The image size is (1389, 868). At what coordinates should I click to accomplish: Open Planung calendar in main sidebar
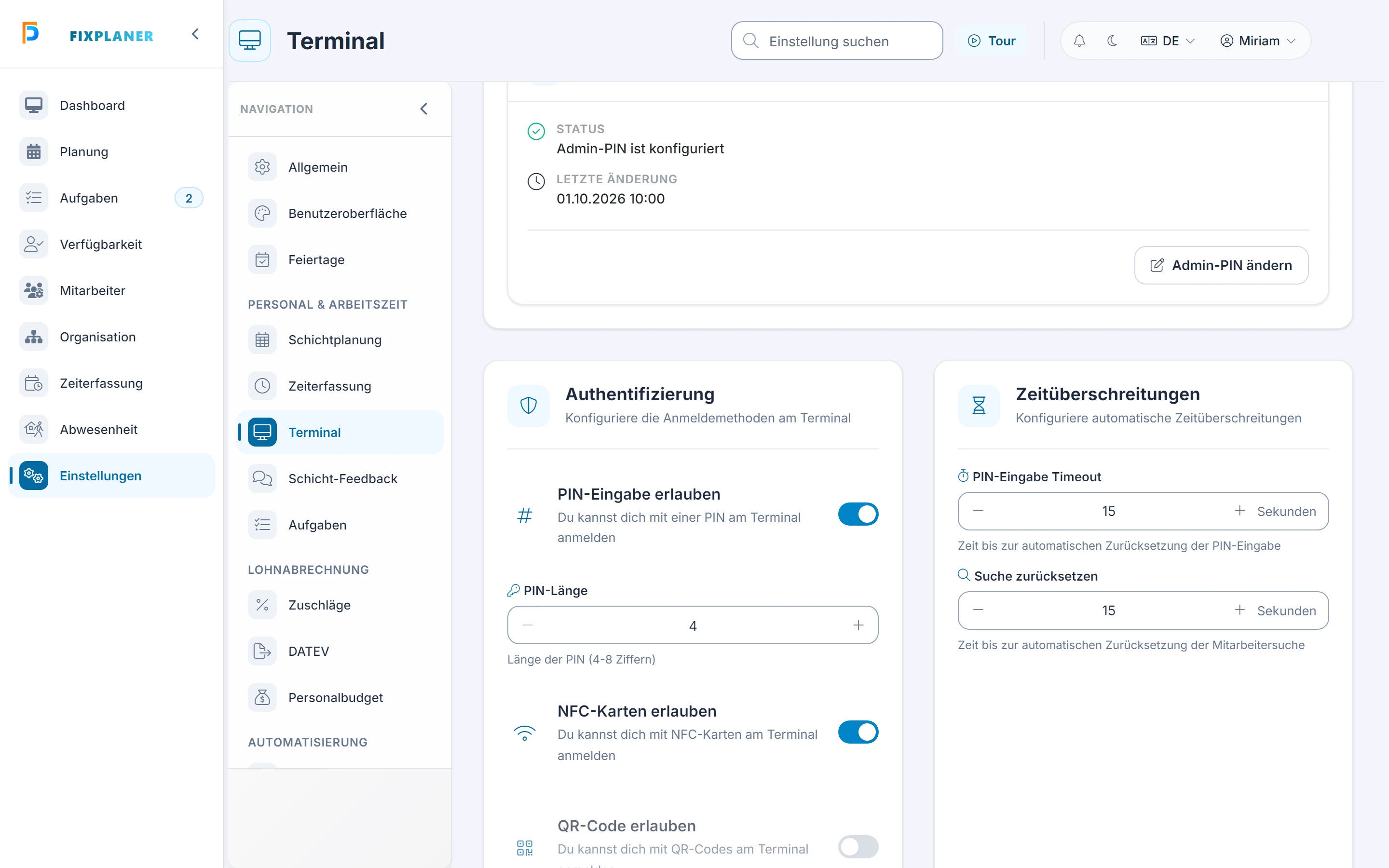pos(111,151)
